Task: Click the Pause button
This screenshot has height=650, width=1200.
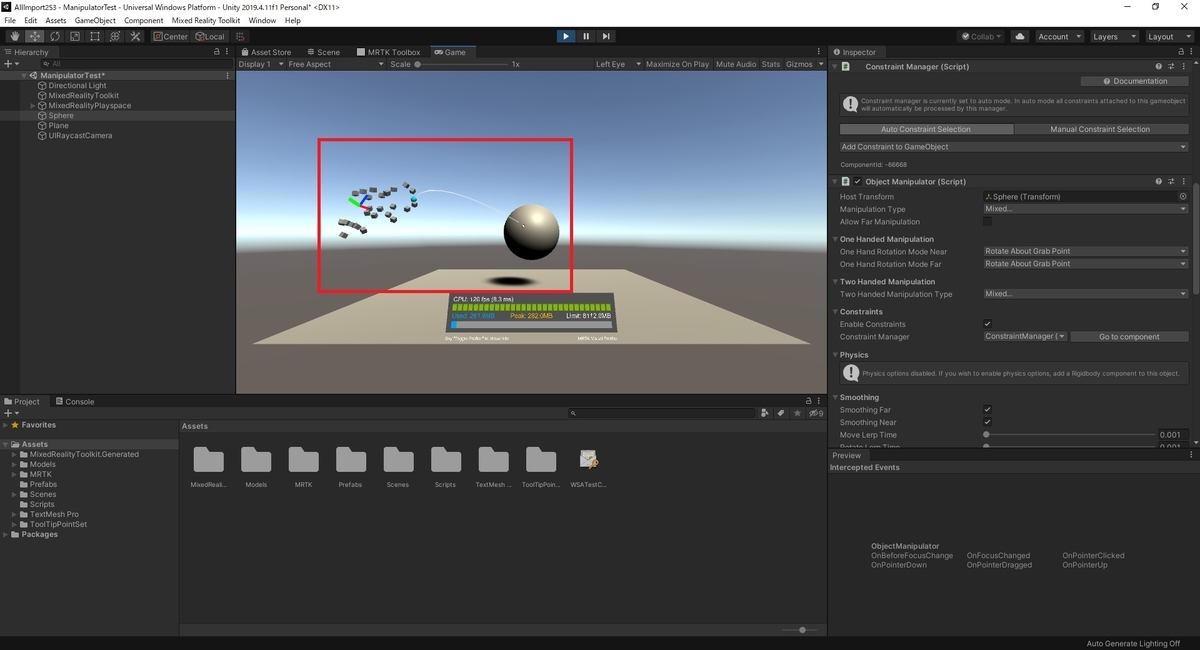Action: click(586, 36)
